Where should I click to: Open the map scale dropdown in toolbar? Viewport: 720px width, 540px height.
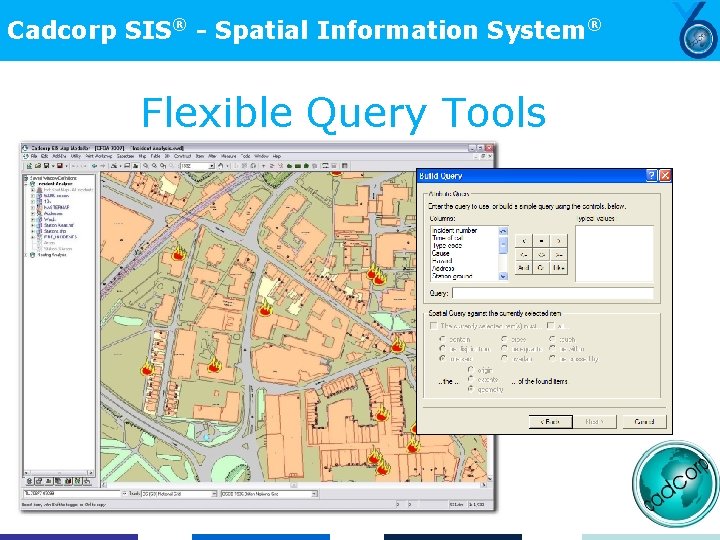212,166
